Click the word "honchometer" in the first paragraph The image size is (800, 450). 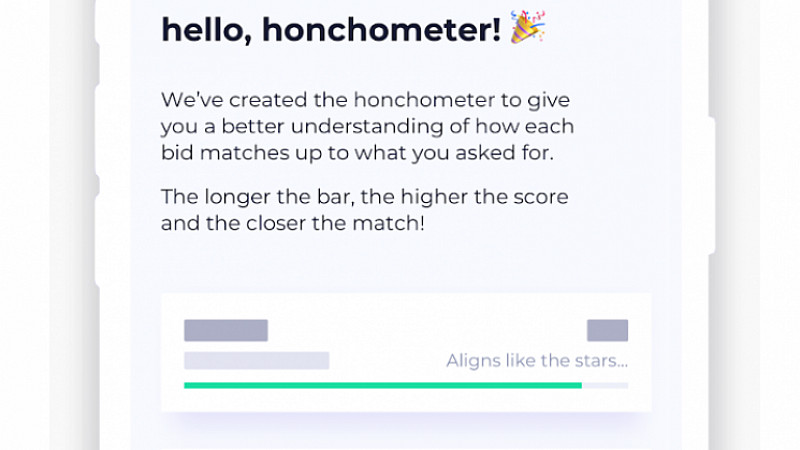point(424,99)
